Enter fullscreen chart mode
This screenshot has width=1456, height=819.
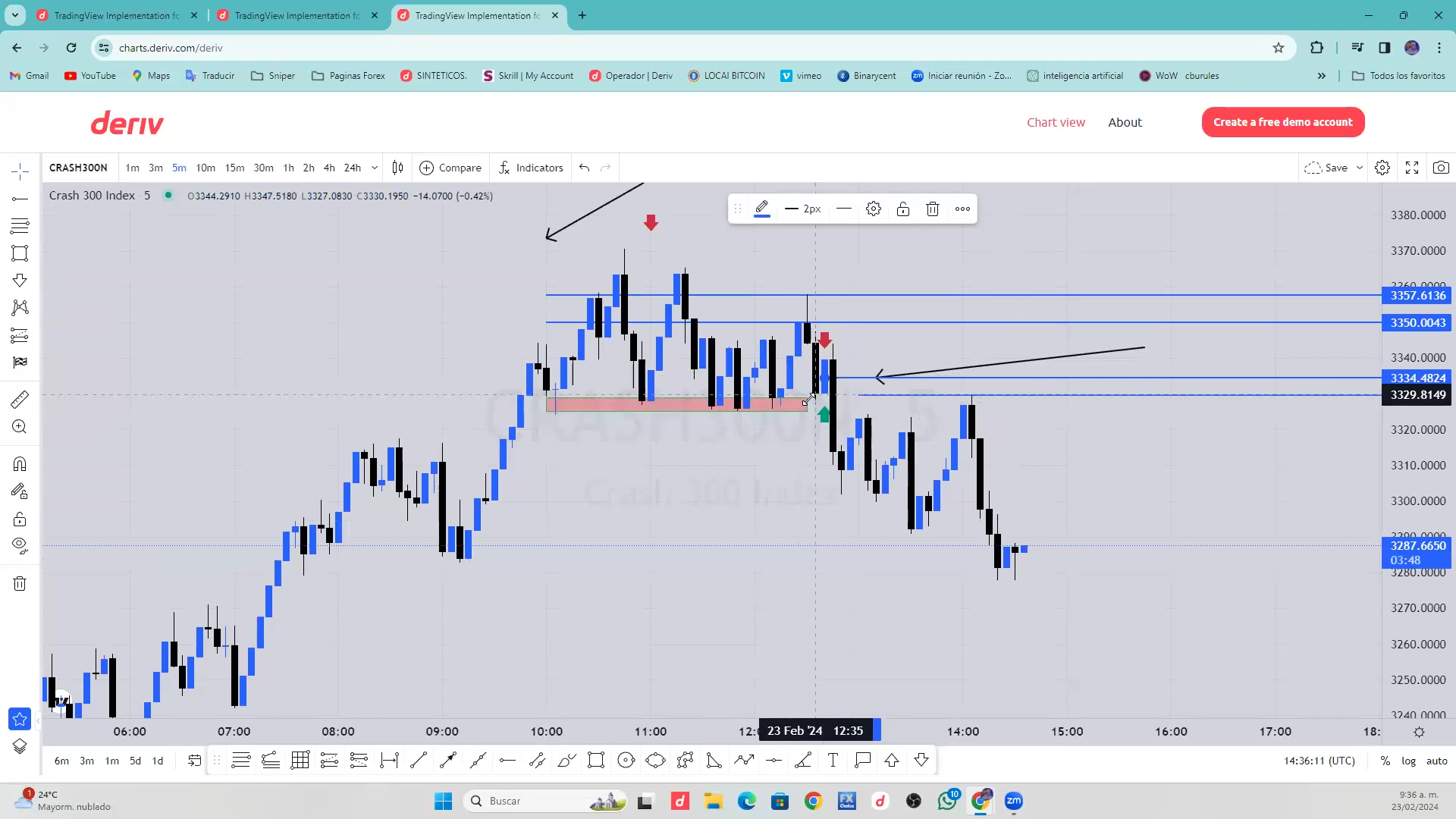click(x=1412, y=168)
